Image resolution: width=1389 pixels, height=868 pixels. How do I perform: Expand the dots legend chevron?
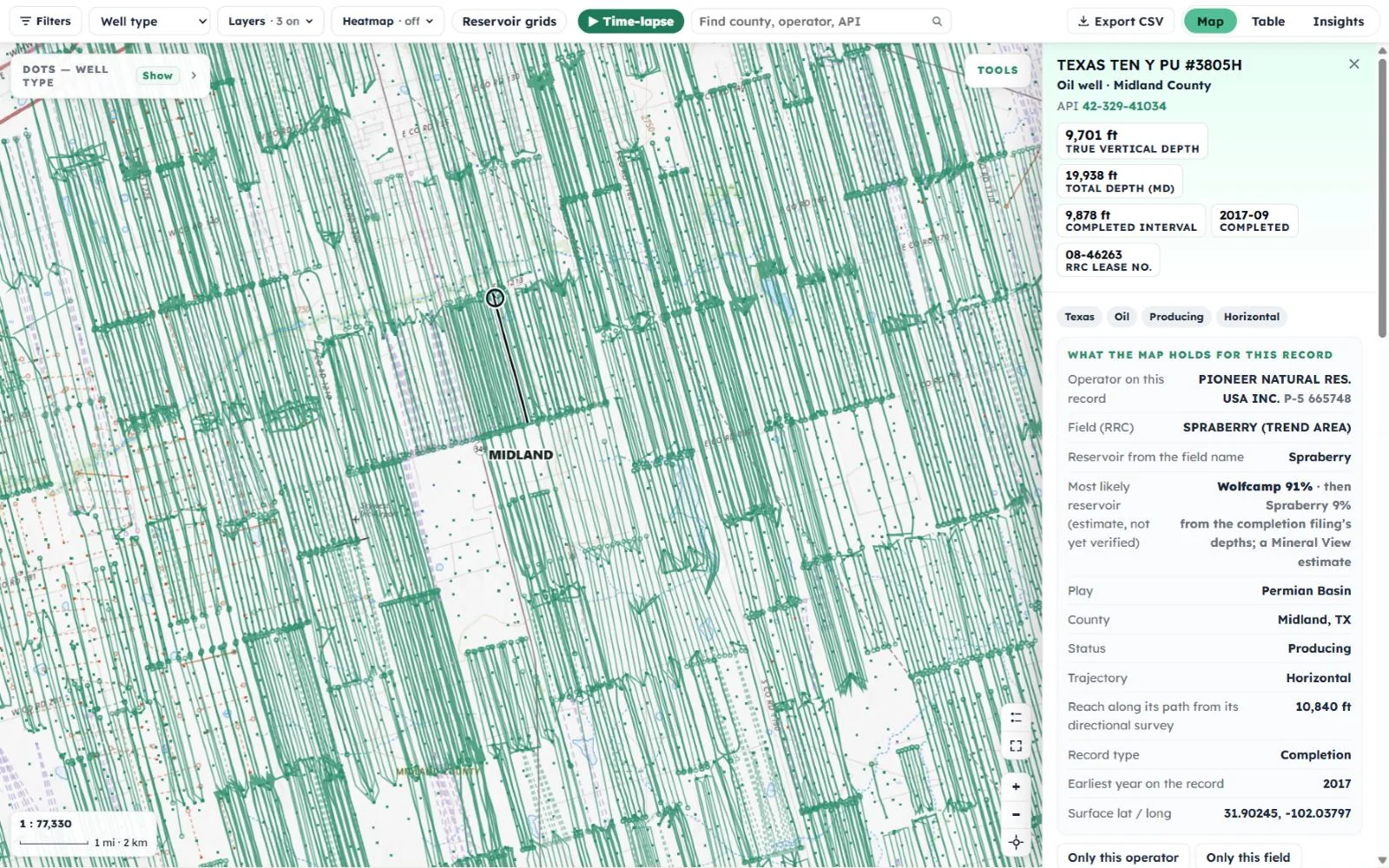pos(194,76)
